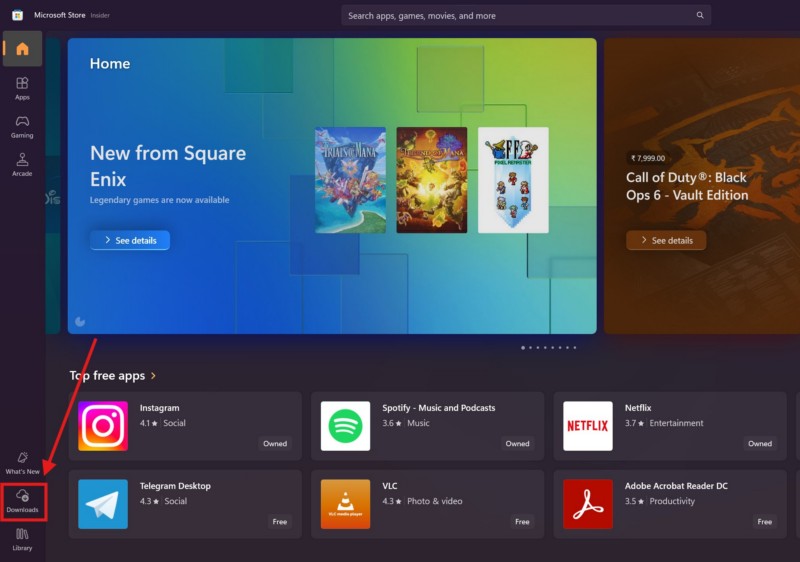The height and width of the screenshot is (562, 800).
Task: Click Owned badge on Netflix card
Action: pyautogui.click(x=760, y=444)
